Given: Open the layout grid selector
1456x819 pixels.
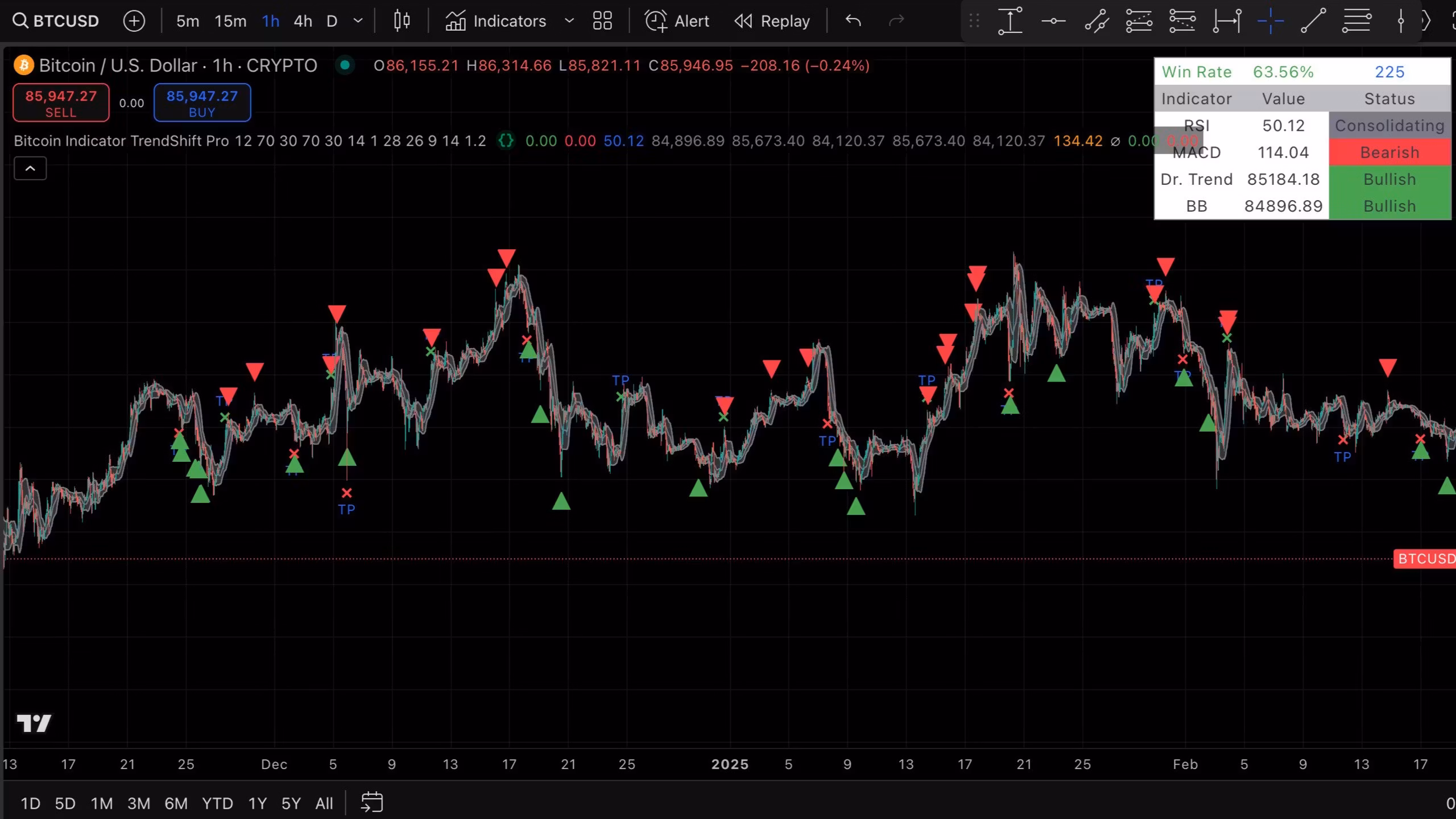Looking at the screenshot, I should click(602, 21).
